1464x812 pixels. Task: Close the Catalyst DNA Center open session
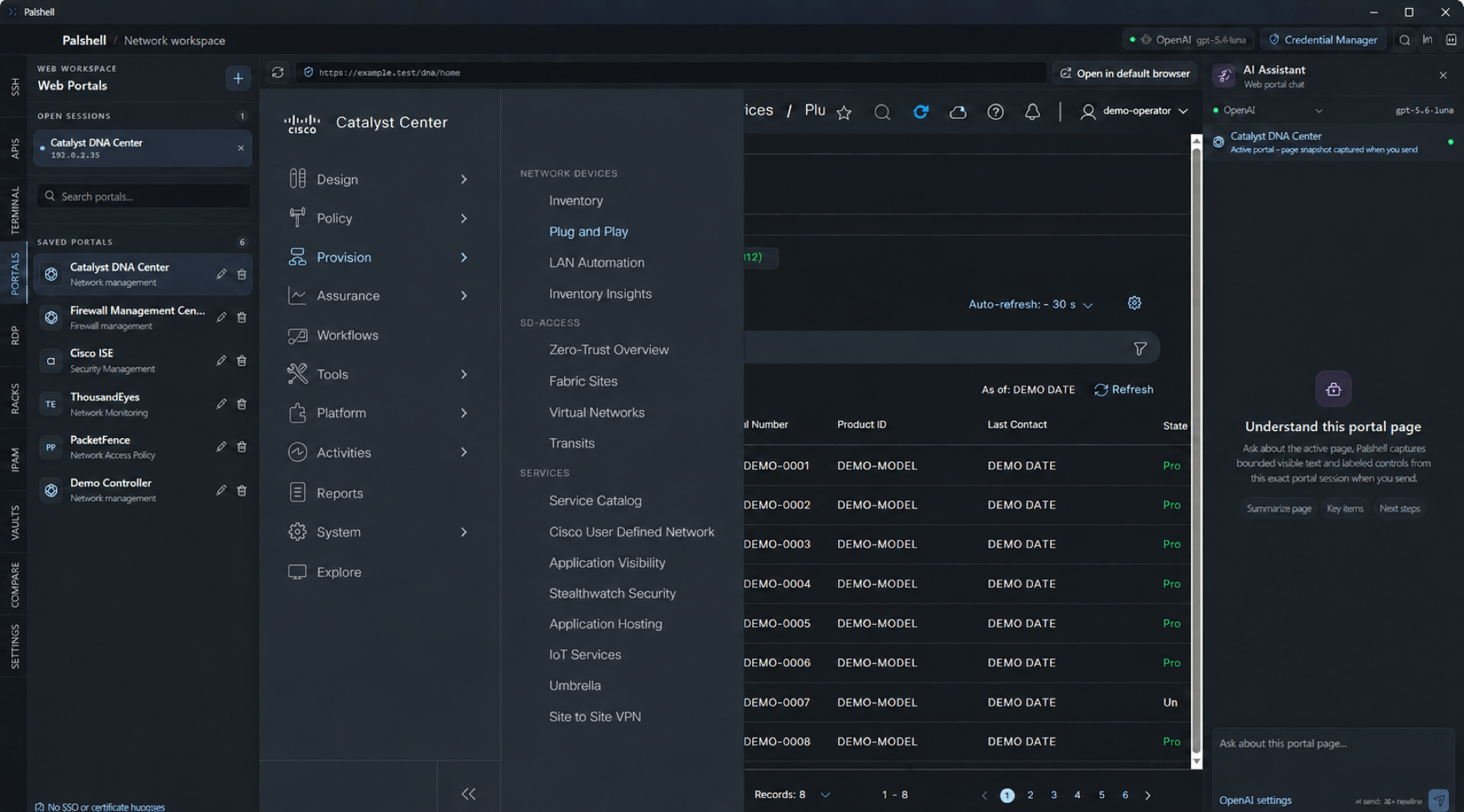[241, 148]
